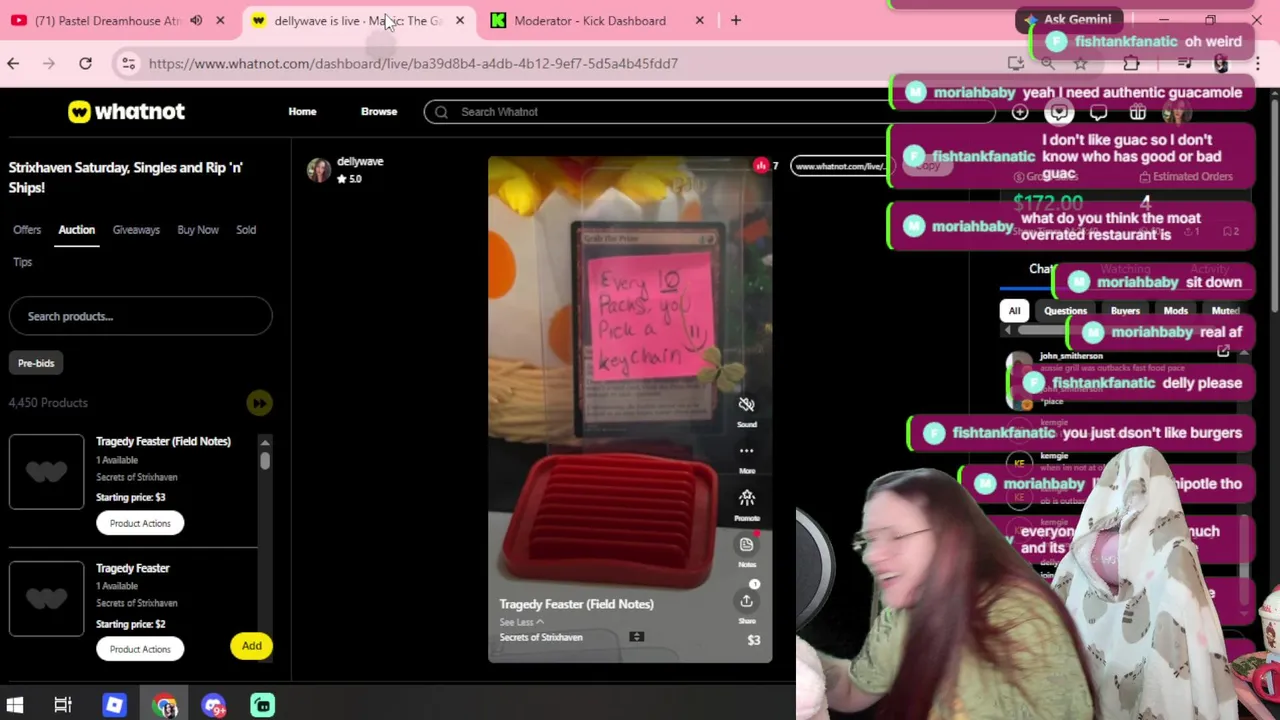Bookmark this page with the star icon

click(x=1080, y=63)
